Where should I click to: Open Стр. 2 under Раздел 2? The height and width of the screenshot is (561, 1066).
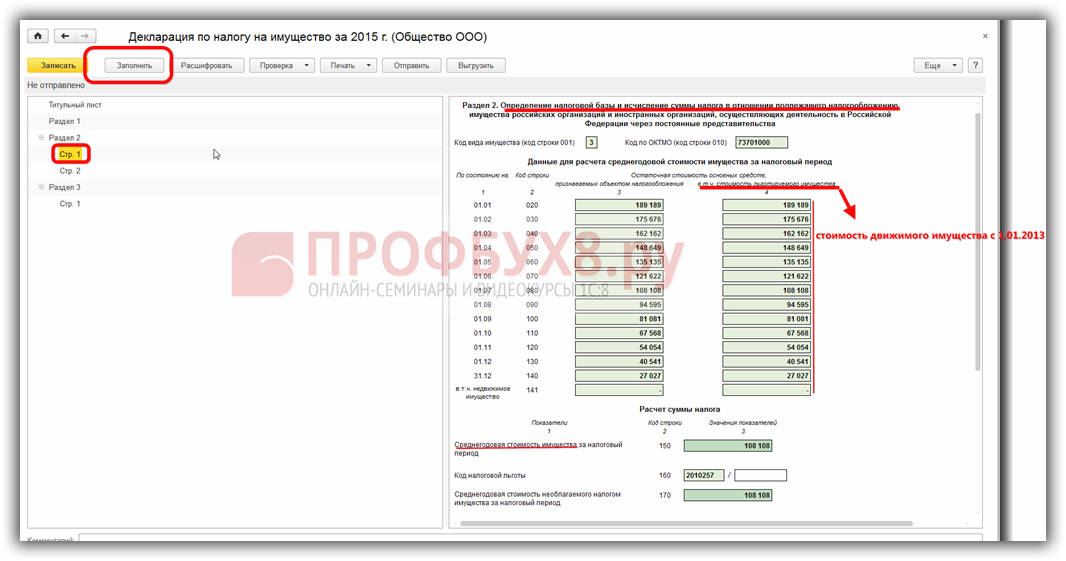(69, 171)
